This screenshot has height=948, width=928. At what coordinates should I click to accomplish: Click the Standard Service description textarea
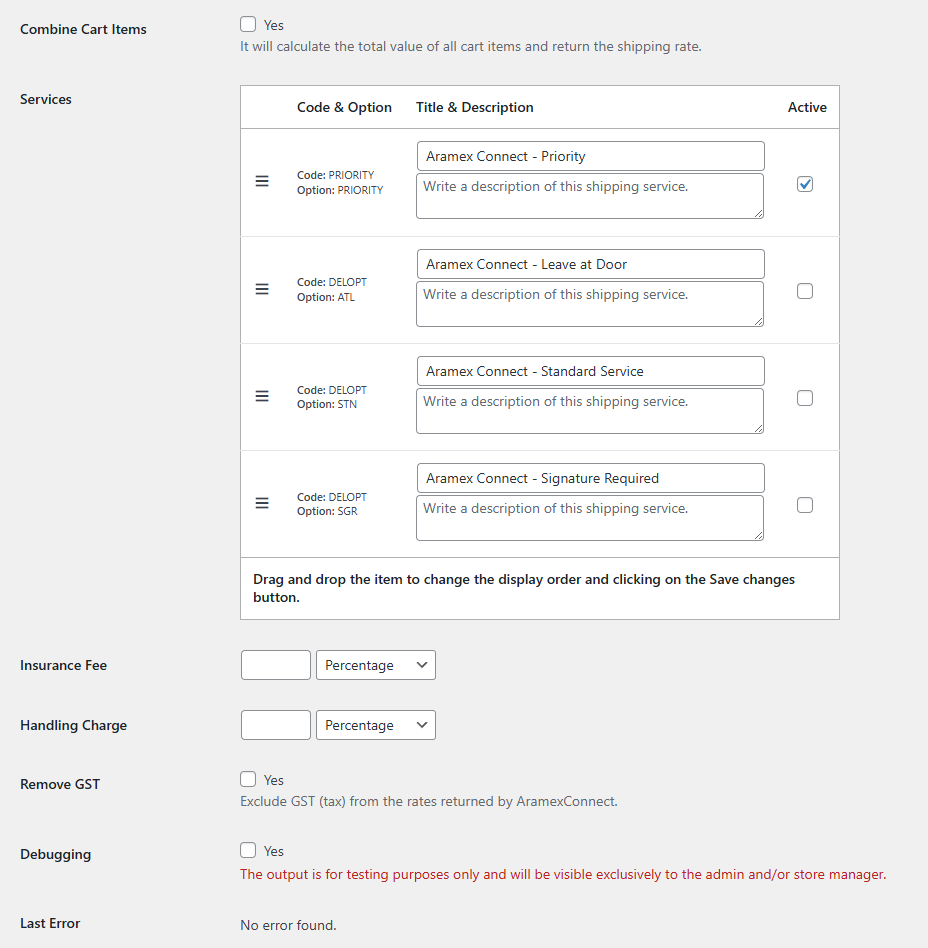(x=590, y=411)
